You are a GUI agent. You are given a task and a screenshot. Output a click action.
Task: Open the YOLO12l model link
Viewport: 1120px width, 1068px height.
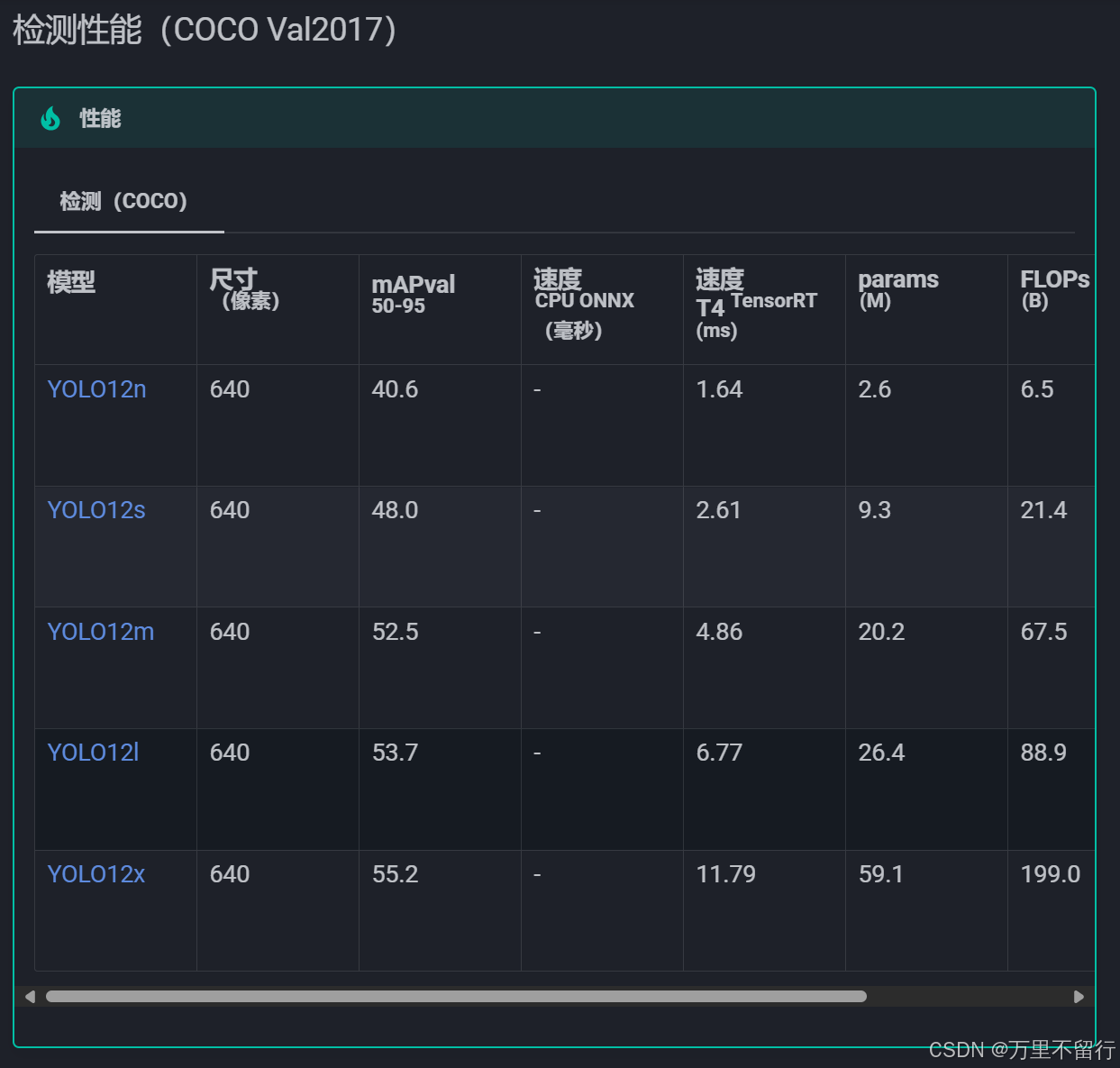[x=93, y=753]
